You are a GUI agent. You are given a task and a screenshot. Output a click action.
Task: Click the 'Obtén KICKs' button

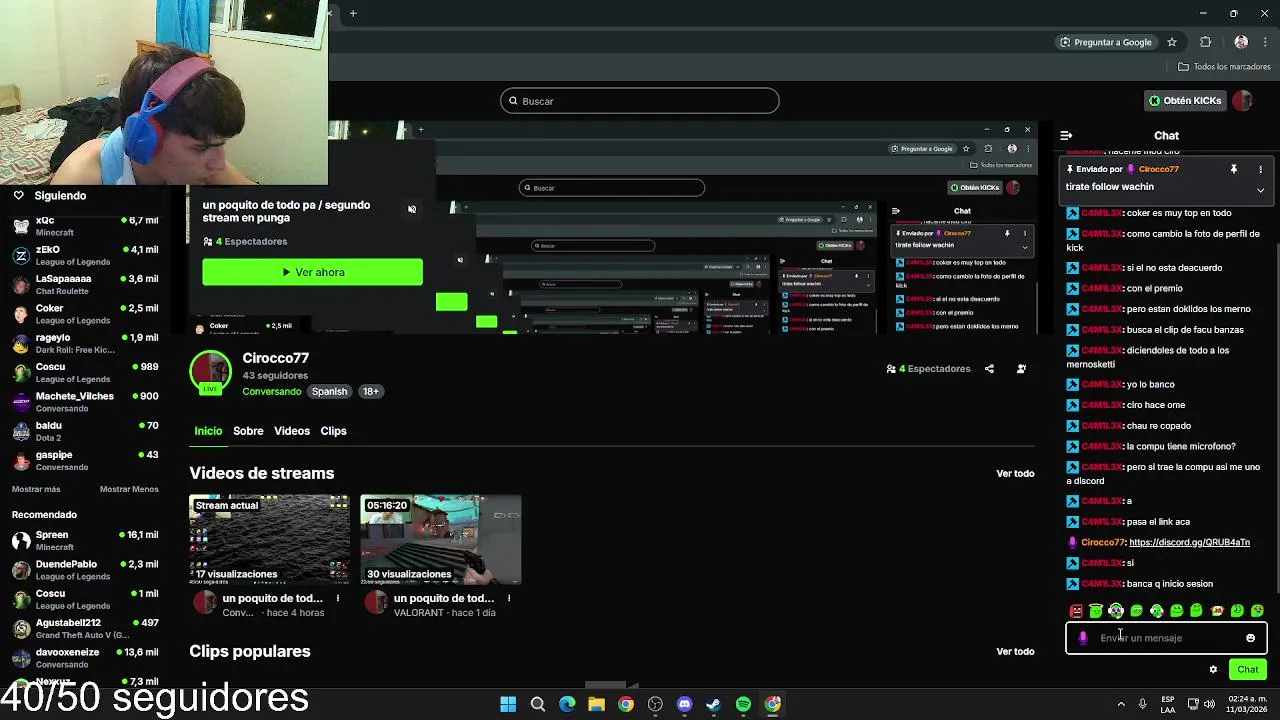(1185, 101)
